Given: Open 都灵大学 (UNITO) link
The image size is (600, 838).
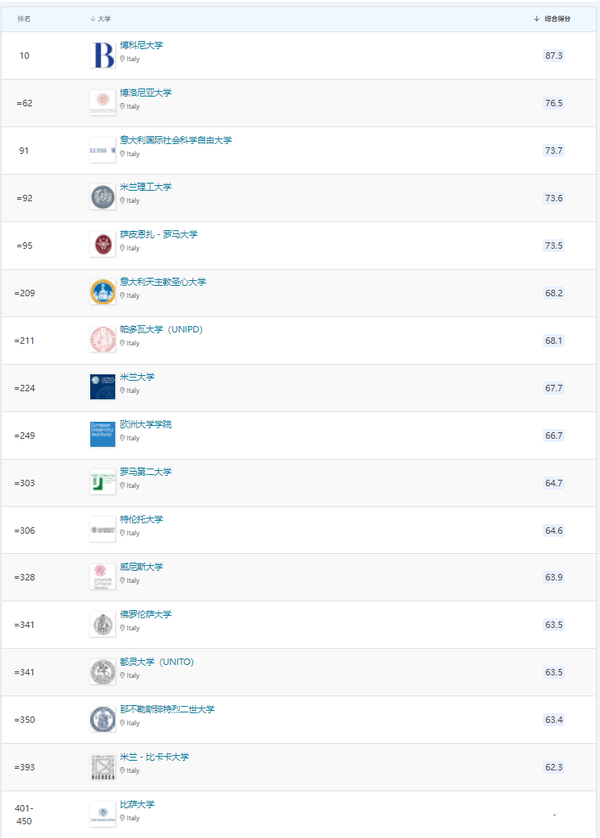Looking at the screenshot, I should 156,662.
